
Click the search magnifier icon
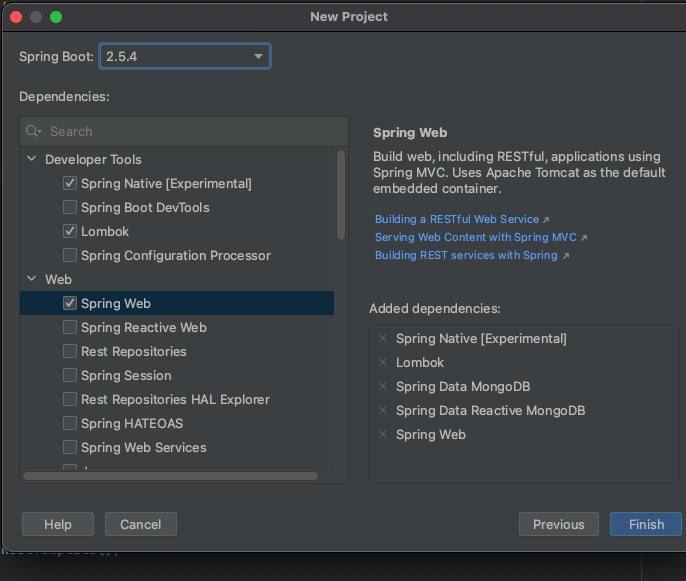click(x=34, y=131)
